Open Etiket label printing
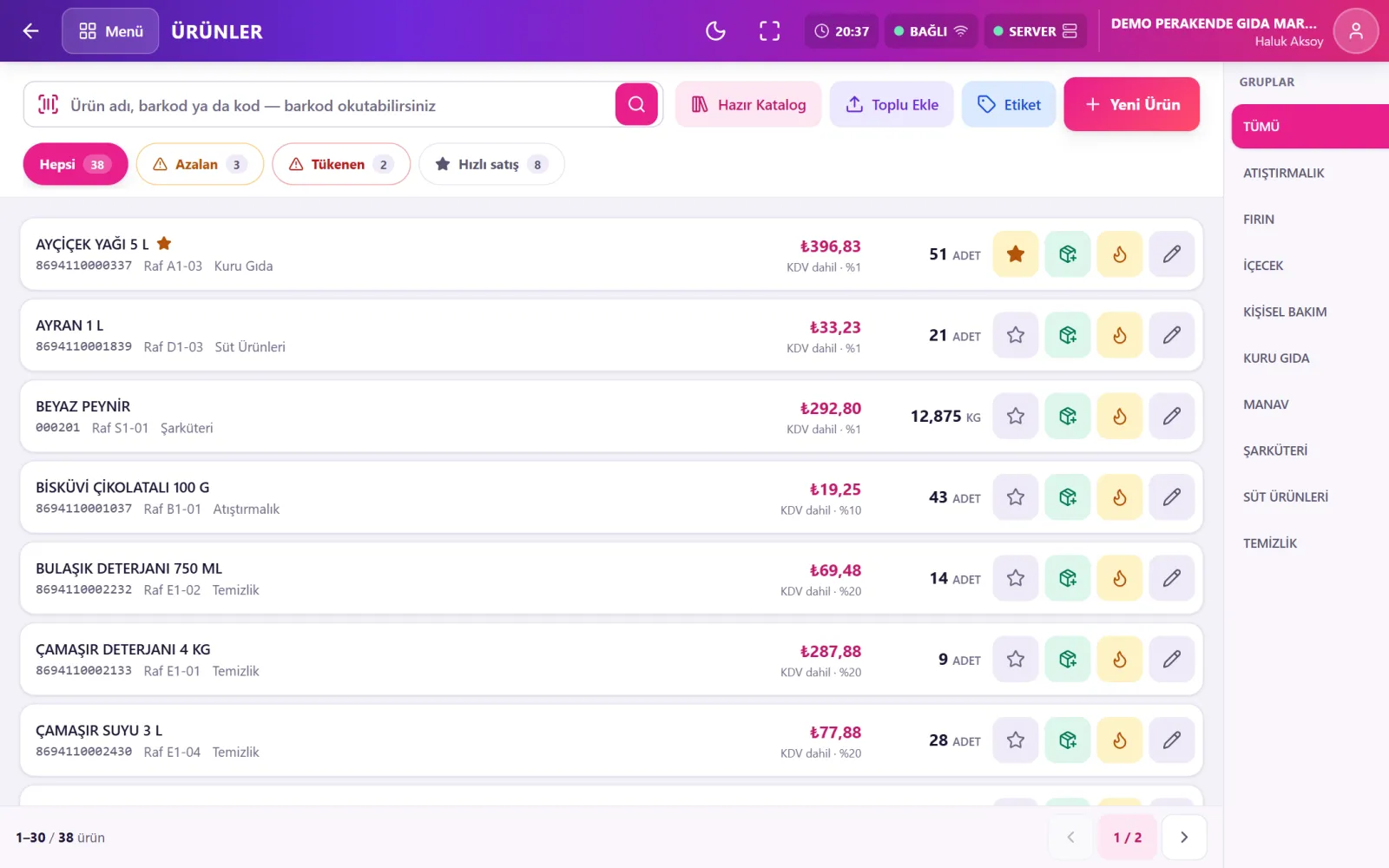The image size is (1389, 868). pyautogui.click(x=1009, y=104)
